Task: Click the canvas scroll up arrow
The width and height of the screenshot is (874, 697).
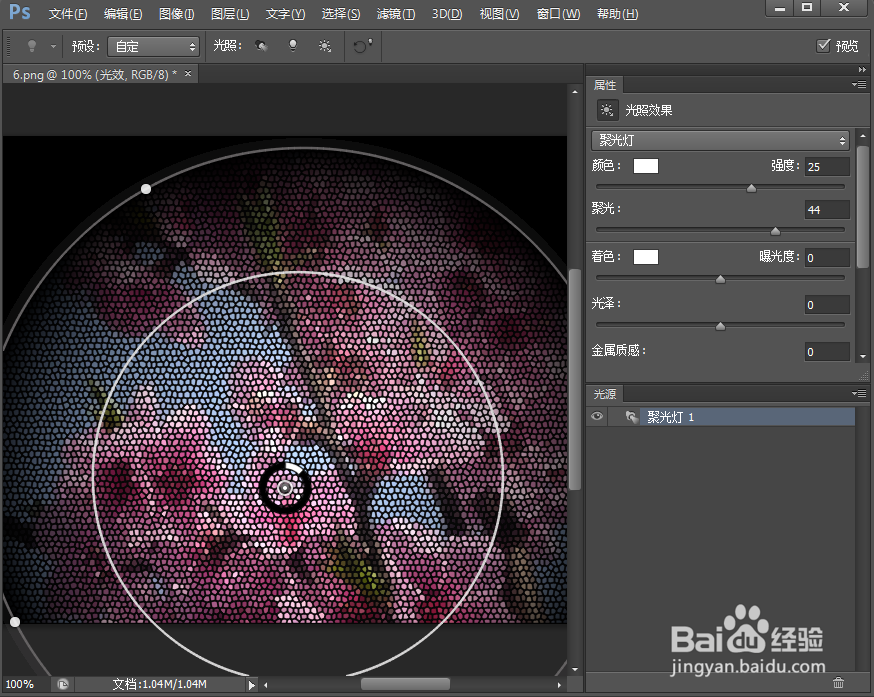Action: point(575,91)
